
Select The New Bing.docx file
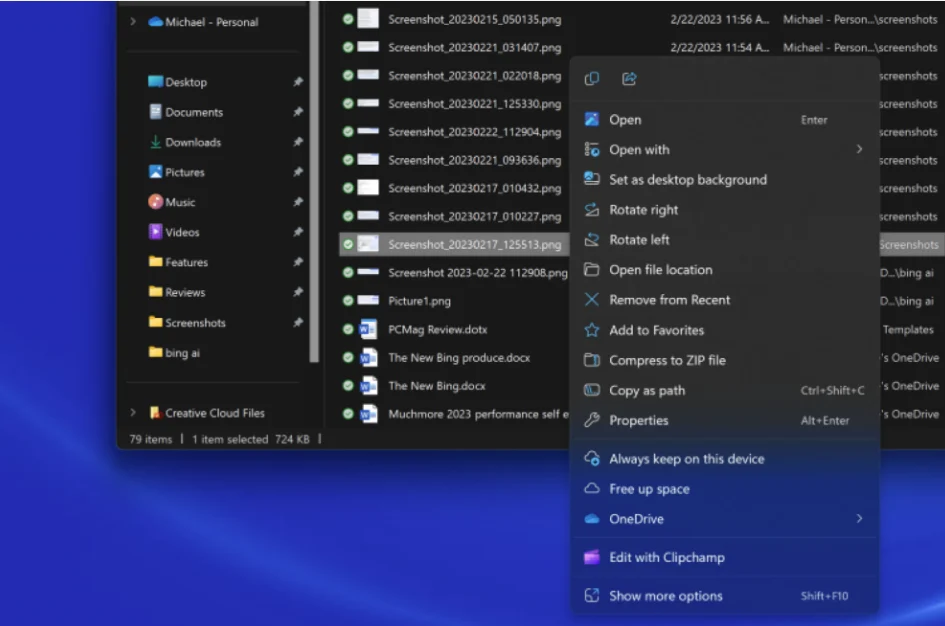(437, 386)
